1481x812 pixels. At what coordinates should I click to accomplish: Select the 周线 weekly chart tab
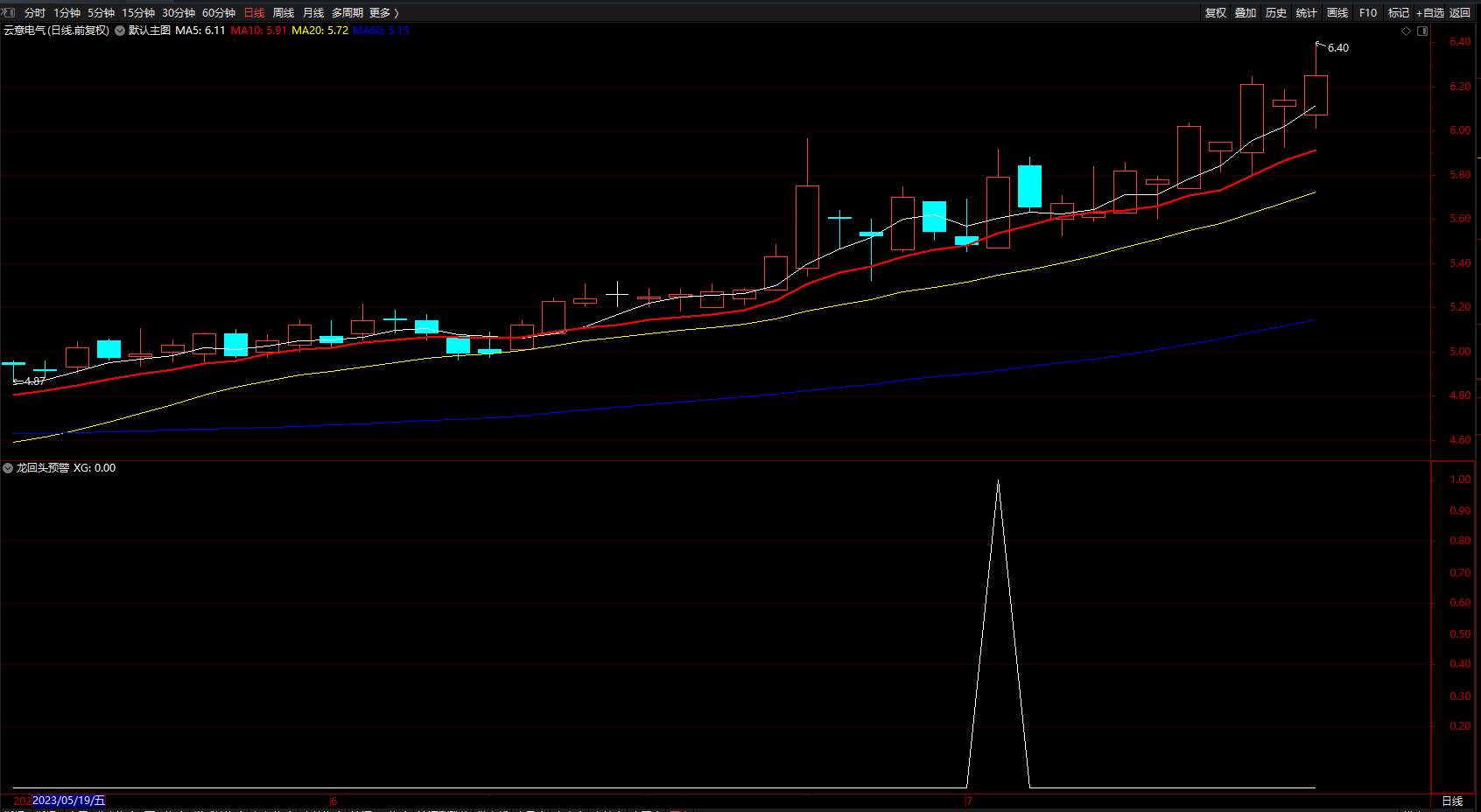pyautogui.click(x=284, y=13)
